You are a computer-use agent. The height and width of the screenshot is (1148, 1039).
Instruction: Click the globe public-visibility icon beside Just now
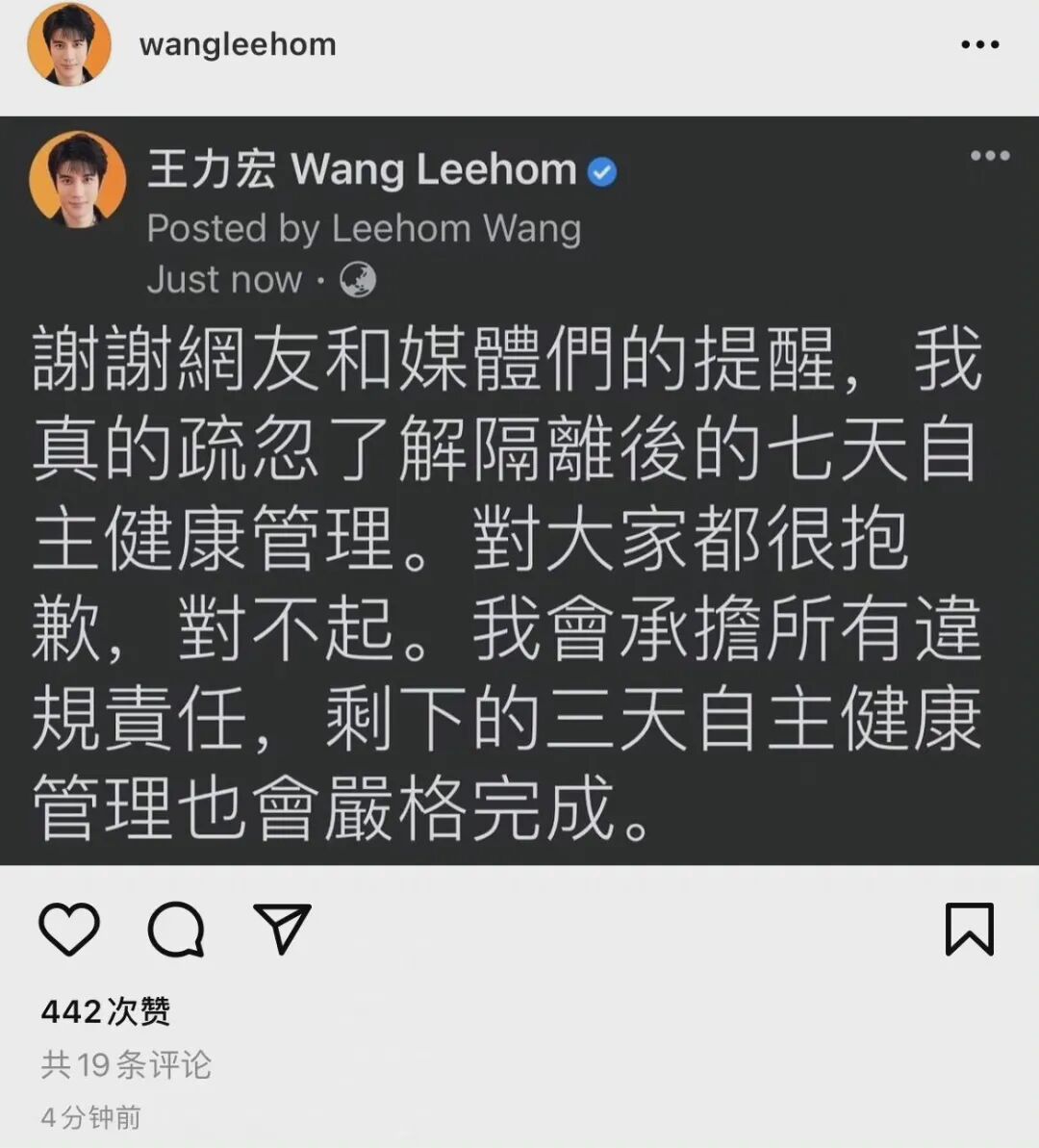click(358, 280)
